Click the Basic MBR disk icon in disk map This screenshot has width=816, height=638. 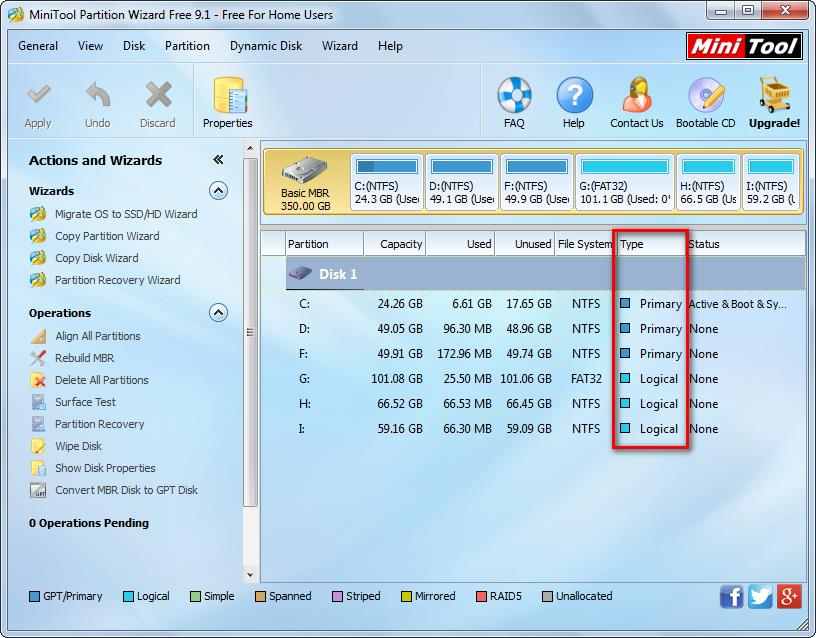point(305,170)
